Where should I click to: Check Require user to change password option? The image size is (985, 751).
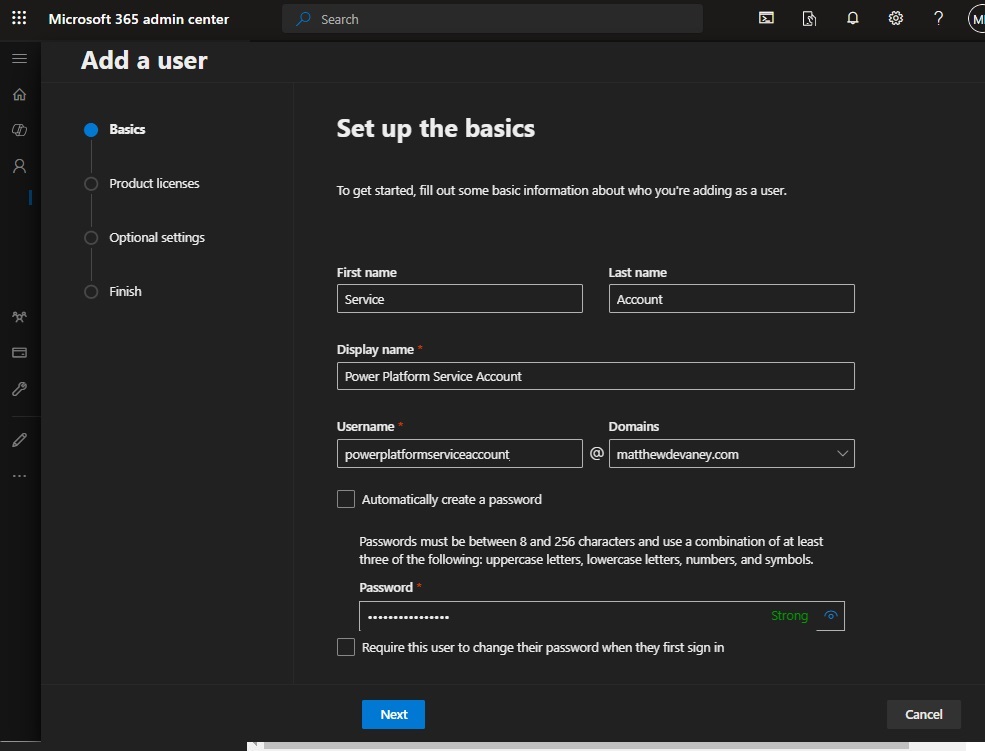click(346, 647)
